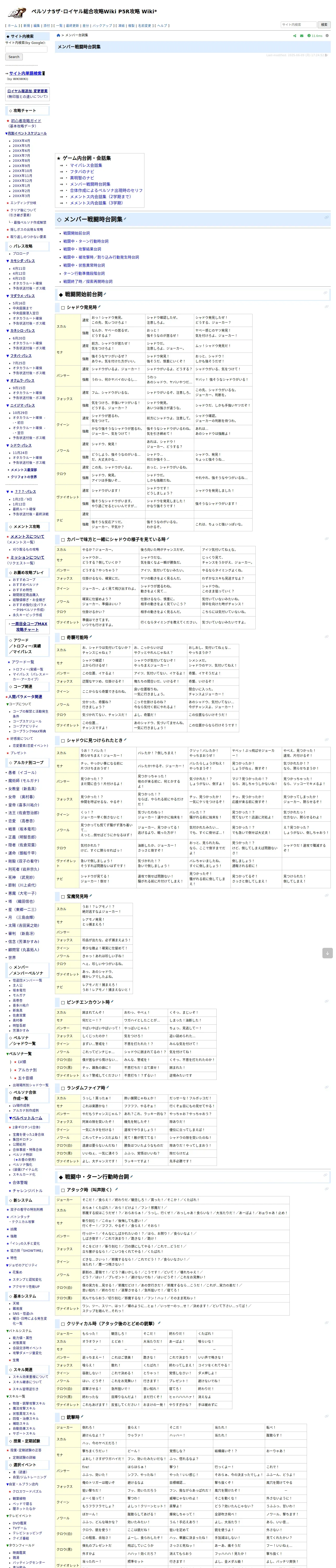This screenshot has height=1568, width=336.
Task: Open the 黒明智のナビ link
Action: click(x=82, y=178)
